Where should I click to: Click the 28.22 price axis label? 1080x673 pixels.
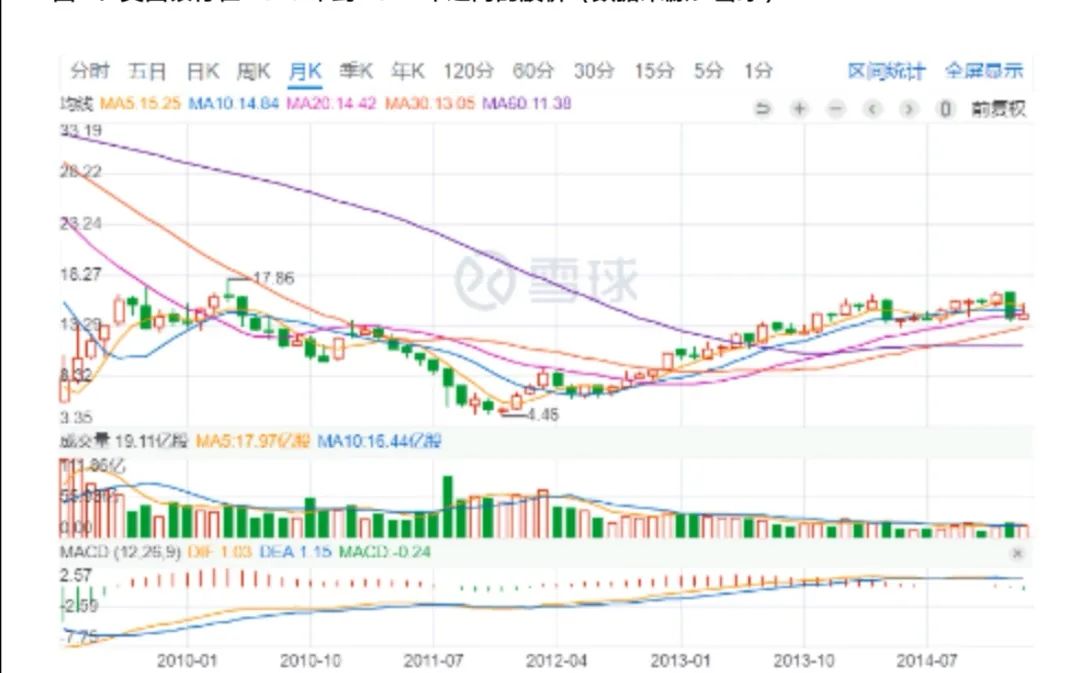click(81, 172)
